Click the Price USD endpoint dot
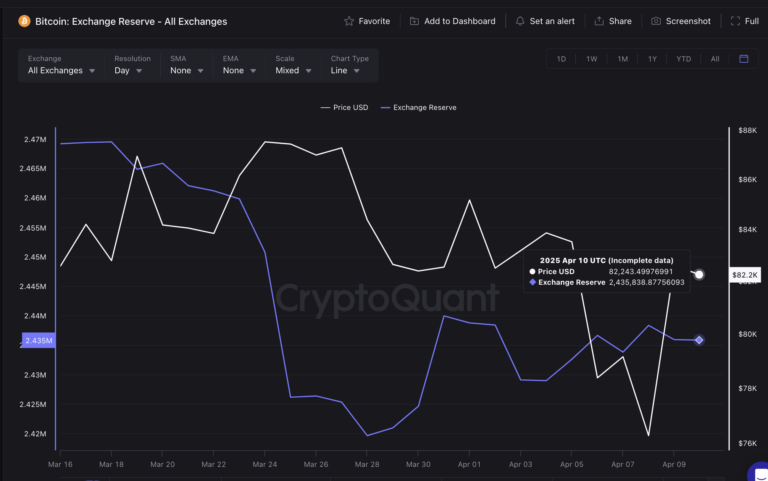 tap(700, 274)
